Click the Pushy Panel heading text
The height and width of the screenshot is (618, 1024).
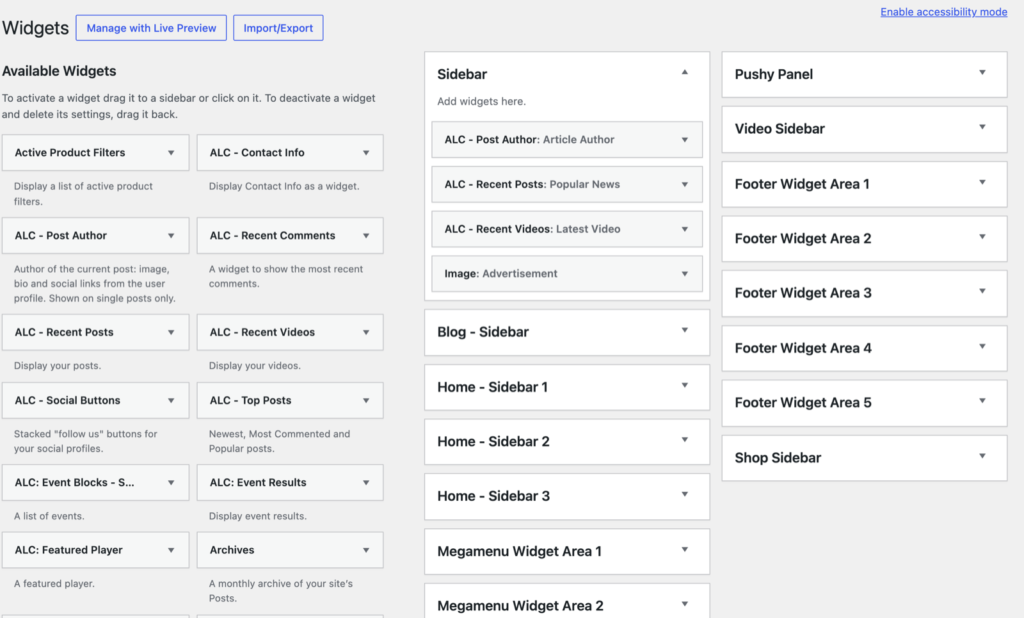774,74
